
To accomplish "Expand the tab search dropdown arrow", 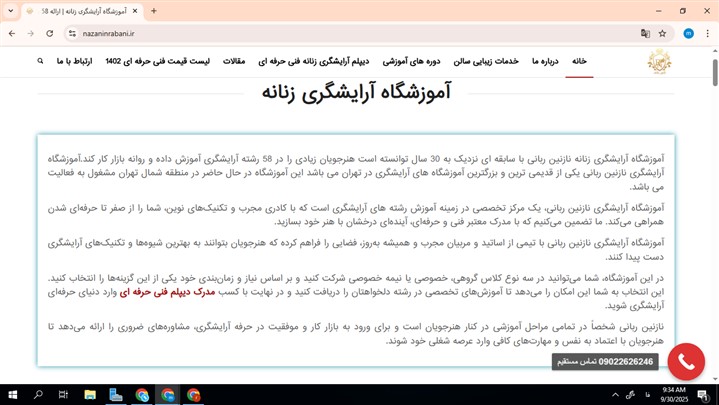I will pos(12,11).
